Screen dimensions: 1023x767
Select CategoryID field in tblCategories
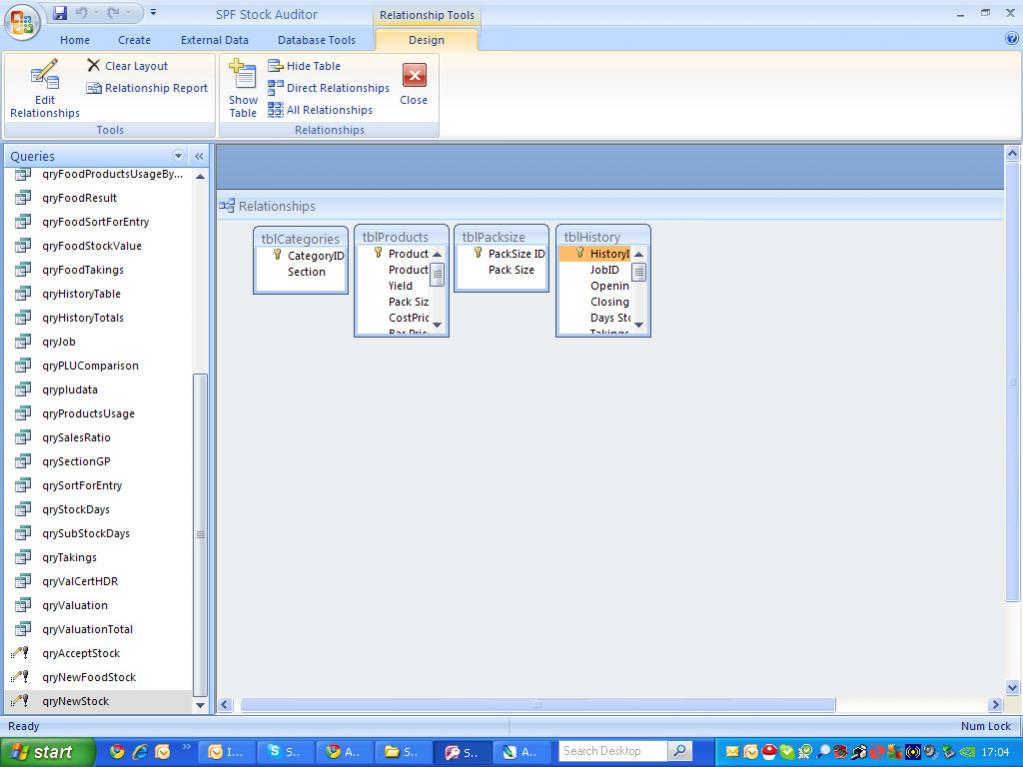tap(316, 256)
